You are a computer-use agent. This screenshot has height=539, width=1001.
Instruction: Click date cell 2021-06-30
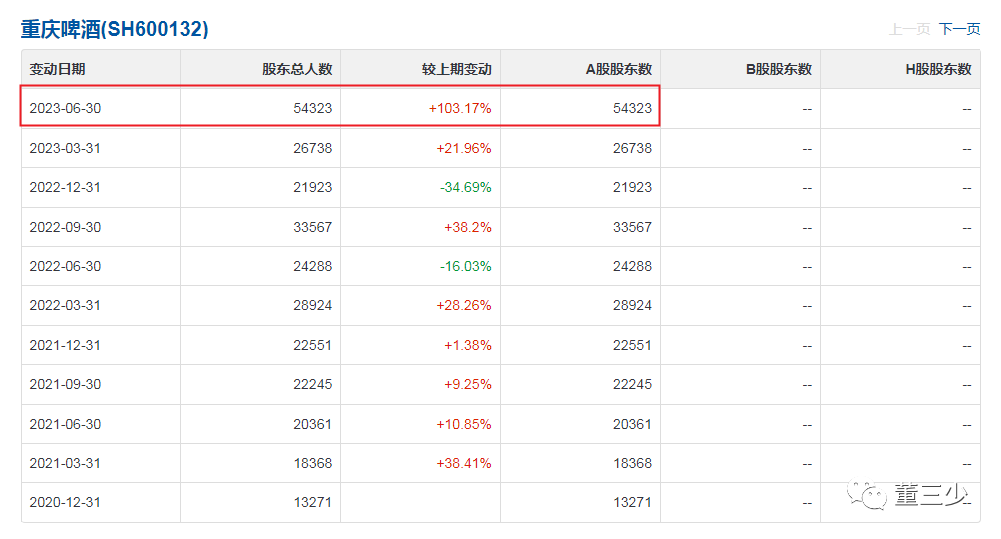(x=65, y=424)
